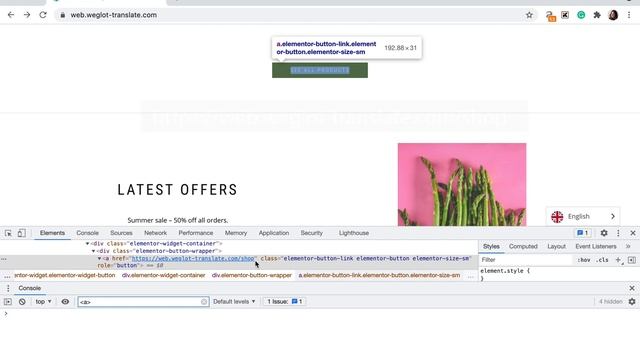Image resolution: width=640 pixels, height=360 pixels.
Task: Open the Network tab
Action: [x=155, y=233]
